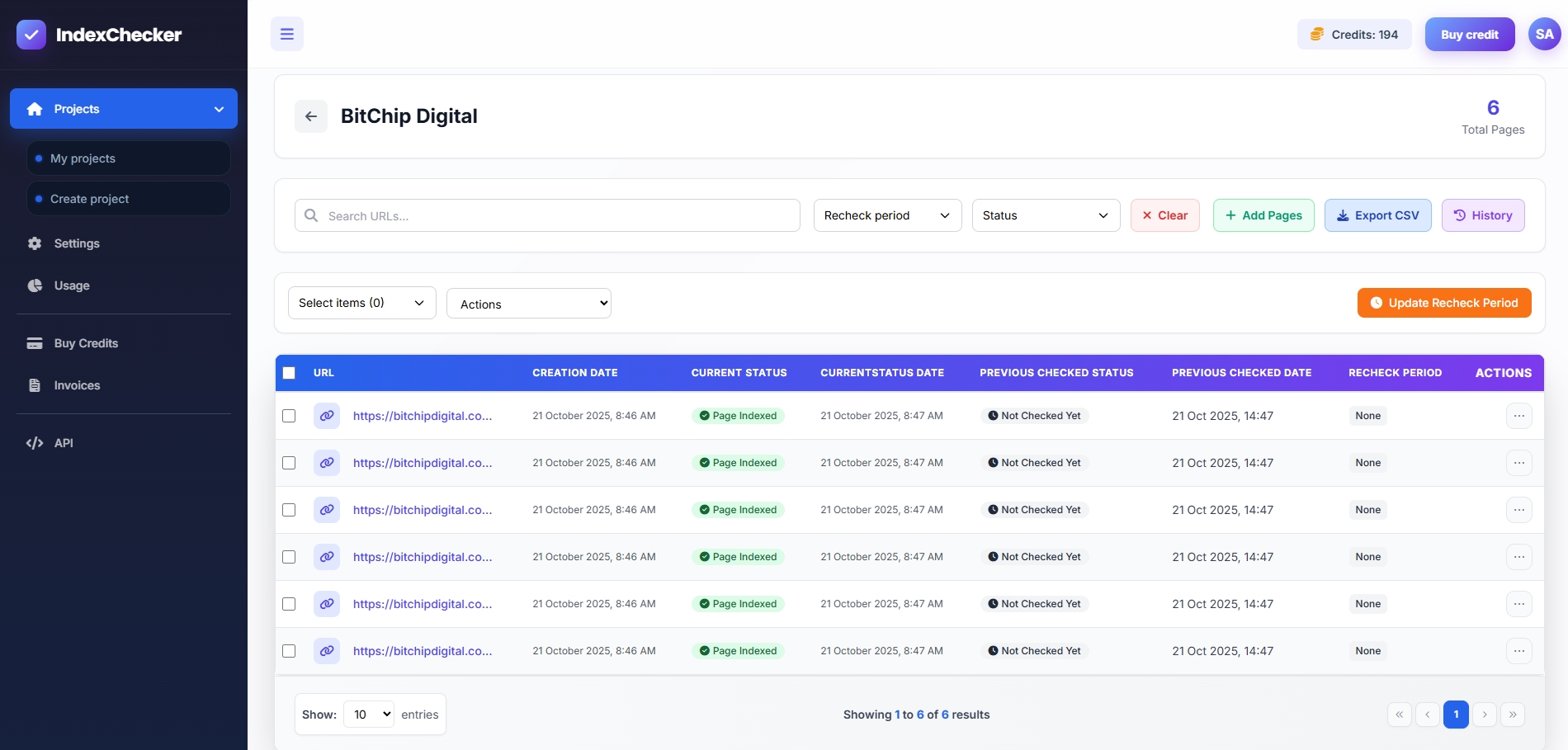The width and height of the screenshot is (1568, 750).
Task: Check the first row's checkbox
Action: [x=289, y=416]
